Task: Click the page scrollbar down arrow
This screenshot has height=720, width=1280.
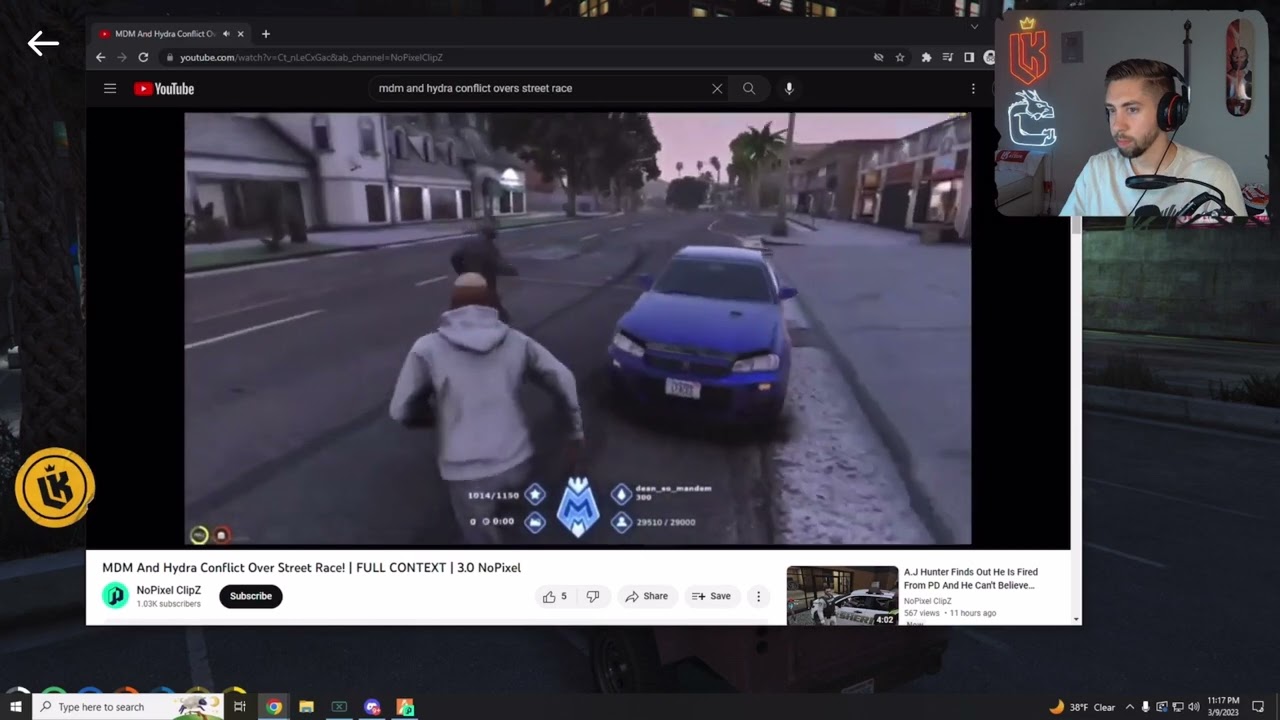Action: coord(1076,619)
